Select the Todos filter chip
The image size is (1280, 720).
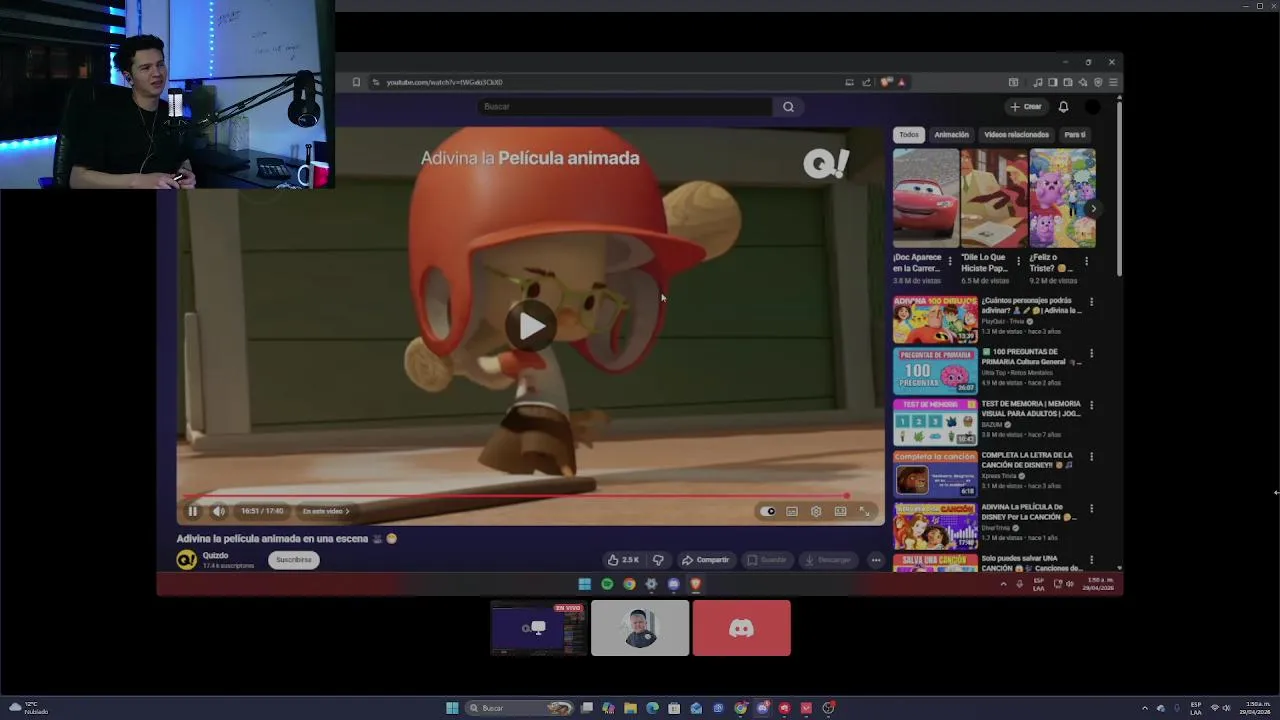(x=908, y=134)
